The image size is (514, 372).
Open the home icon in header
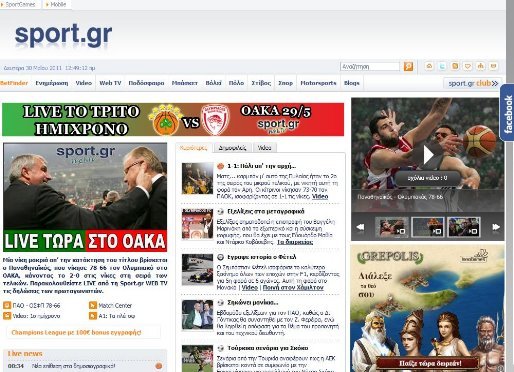(x=429, y=66)
